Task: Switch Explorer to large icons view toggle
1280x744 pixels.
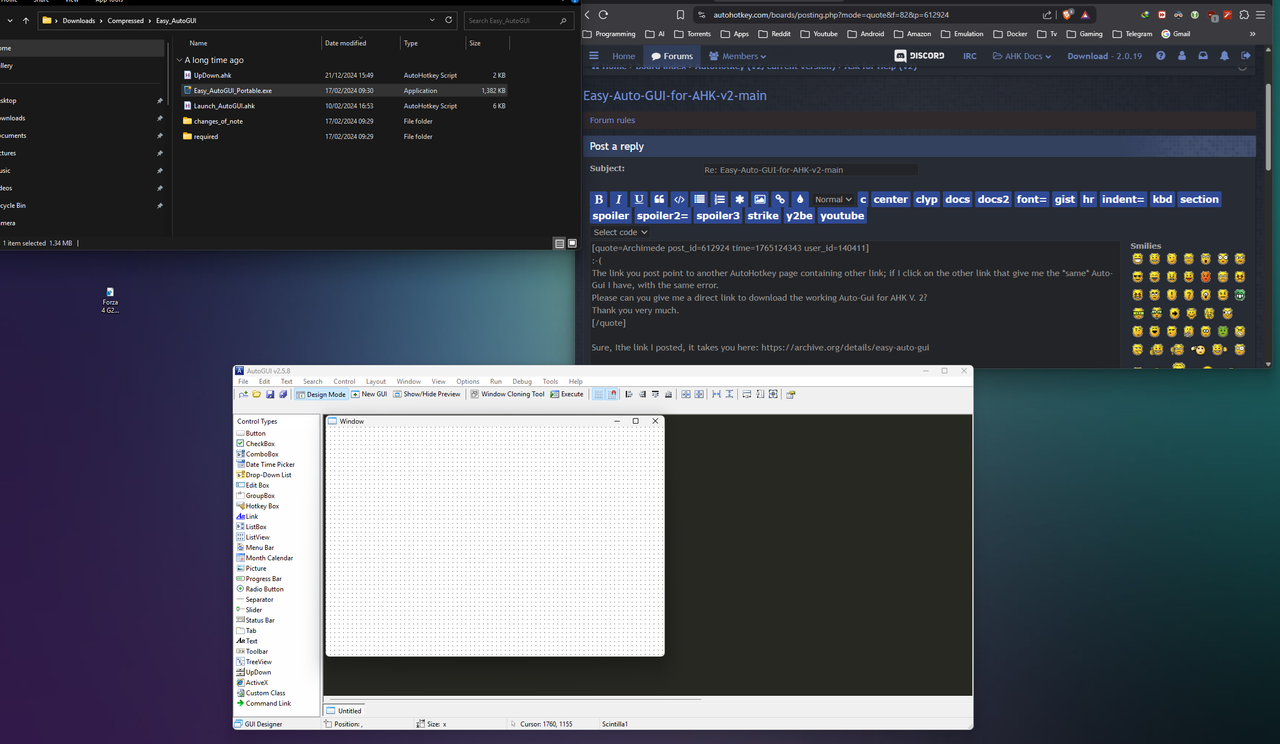Action: tap(572, 243)
